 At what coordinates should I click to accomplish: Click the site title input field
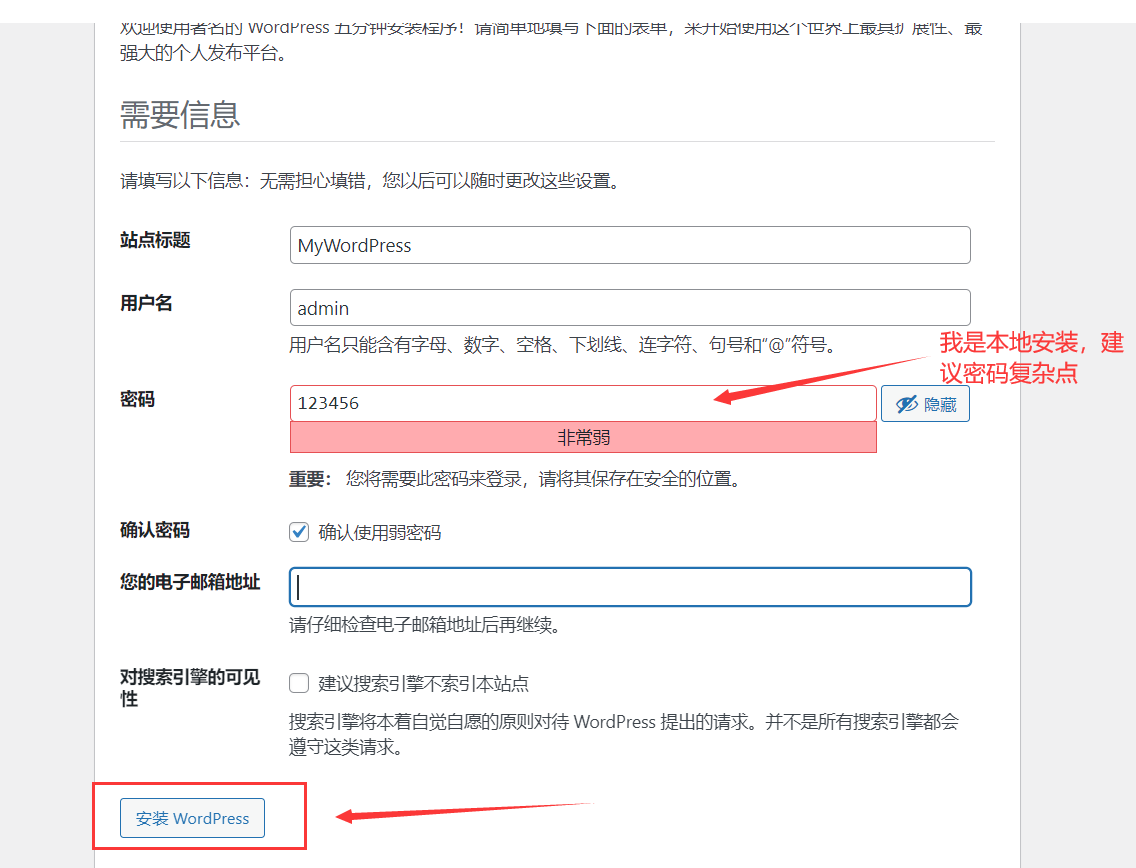[630, 245]
